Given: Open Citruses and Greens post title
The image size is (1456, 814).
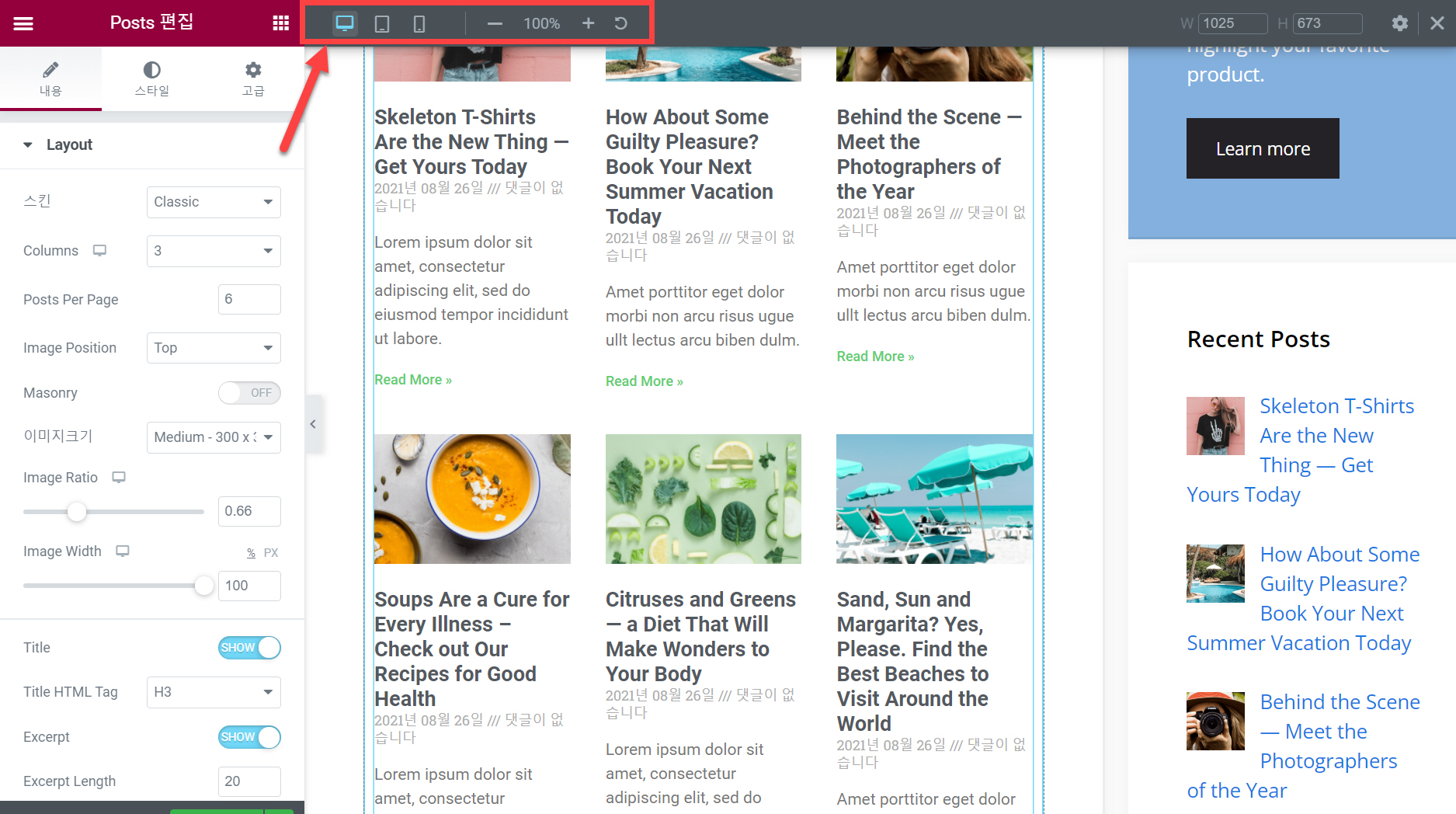Looking at the screenshot, I should (700, 637).
